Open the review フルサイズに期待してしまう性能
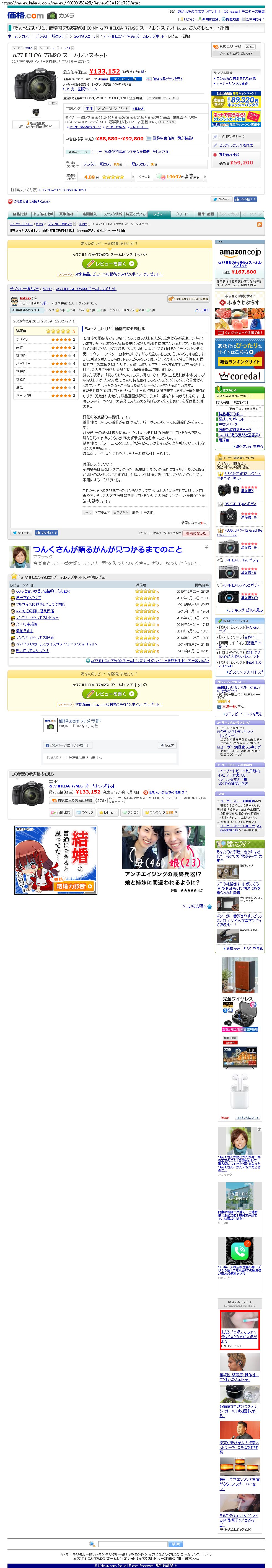272x1568 pixels. 40,605
